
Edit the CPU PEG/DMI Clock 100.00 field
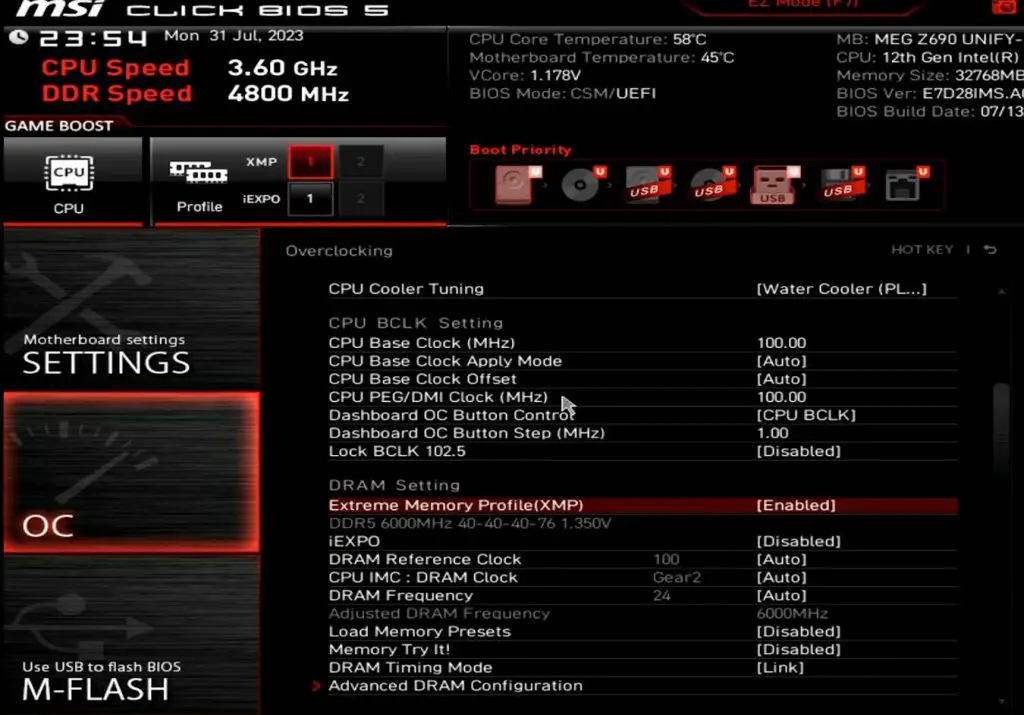click(781, 397)
